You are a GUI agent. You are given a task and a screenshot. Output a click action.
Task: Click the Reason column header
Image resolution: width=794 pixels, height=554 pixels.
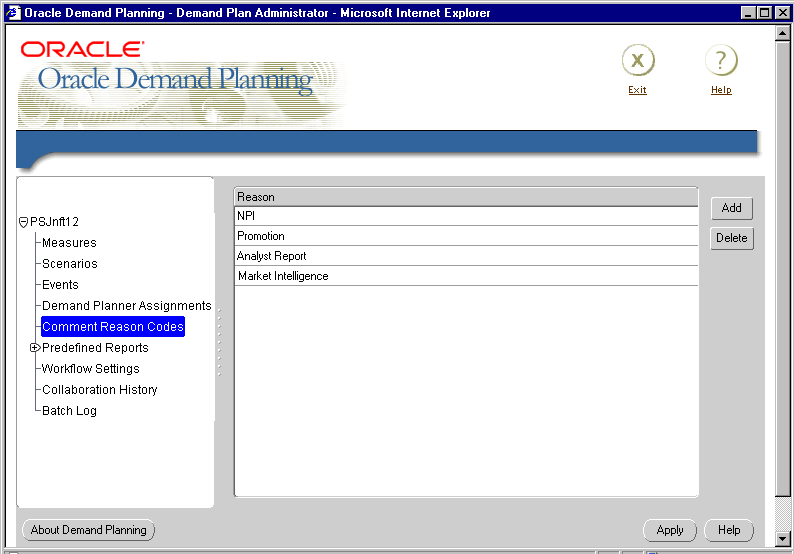(466, 196)
